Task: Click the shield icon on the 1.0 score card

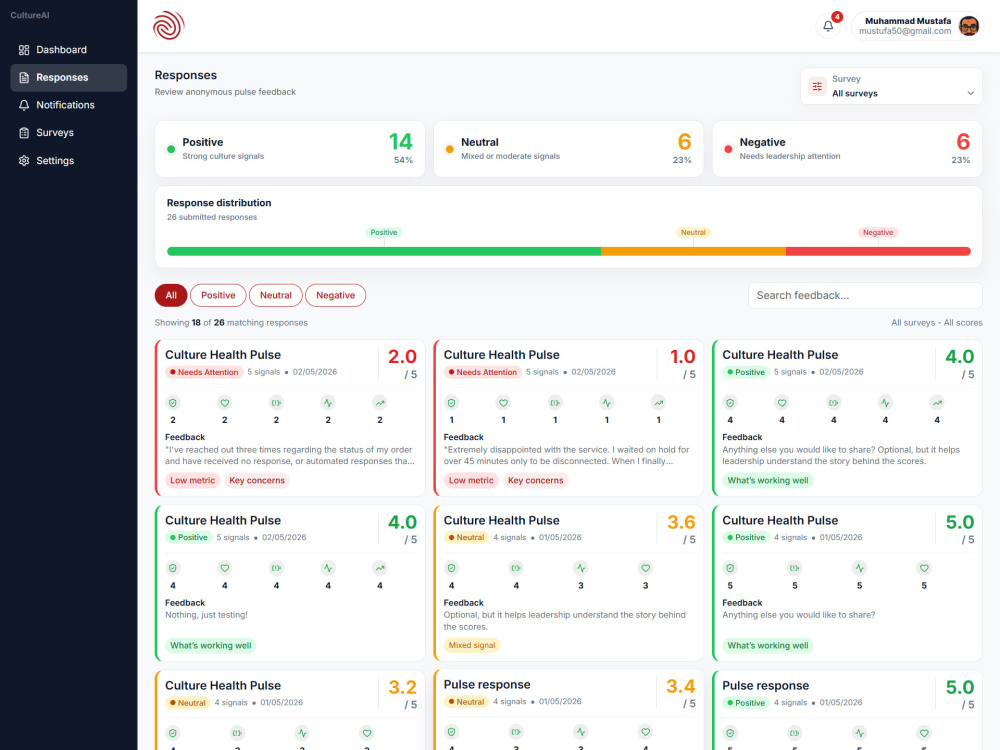Action: click(452, 402)
